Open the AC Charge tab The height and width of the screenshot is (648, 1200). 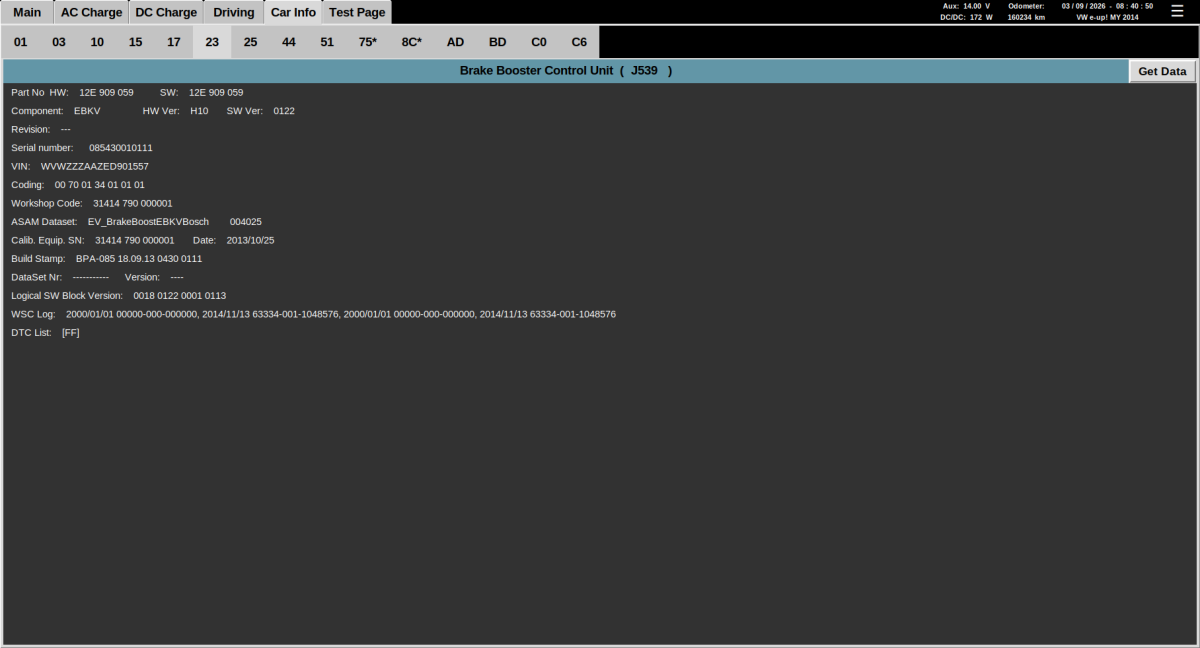tap(91, 12)
